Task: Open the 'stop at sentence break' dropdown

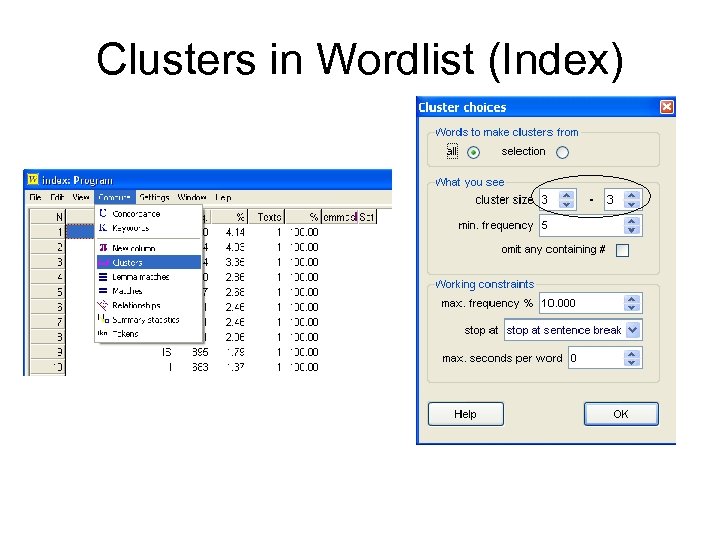Action: 633,330
